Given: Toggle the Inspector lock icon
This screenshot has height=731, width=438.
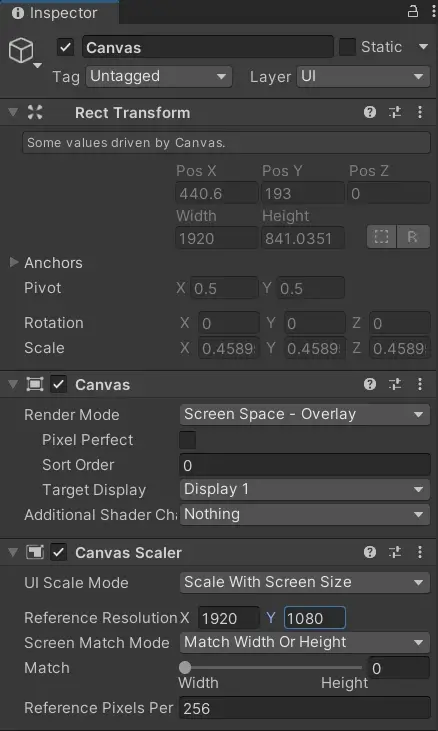Looking at the screenshot, I should [x=412, y=12].
